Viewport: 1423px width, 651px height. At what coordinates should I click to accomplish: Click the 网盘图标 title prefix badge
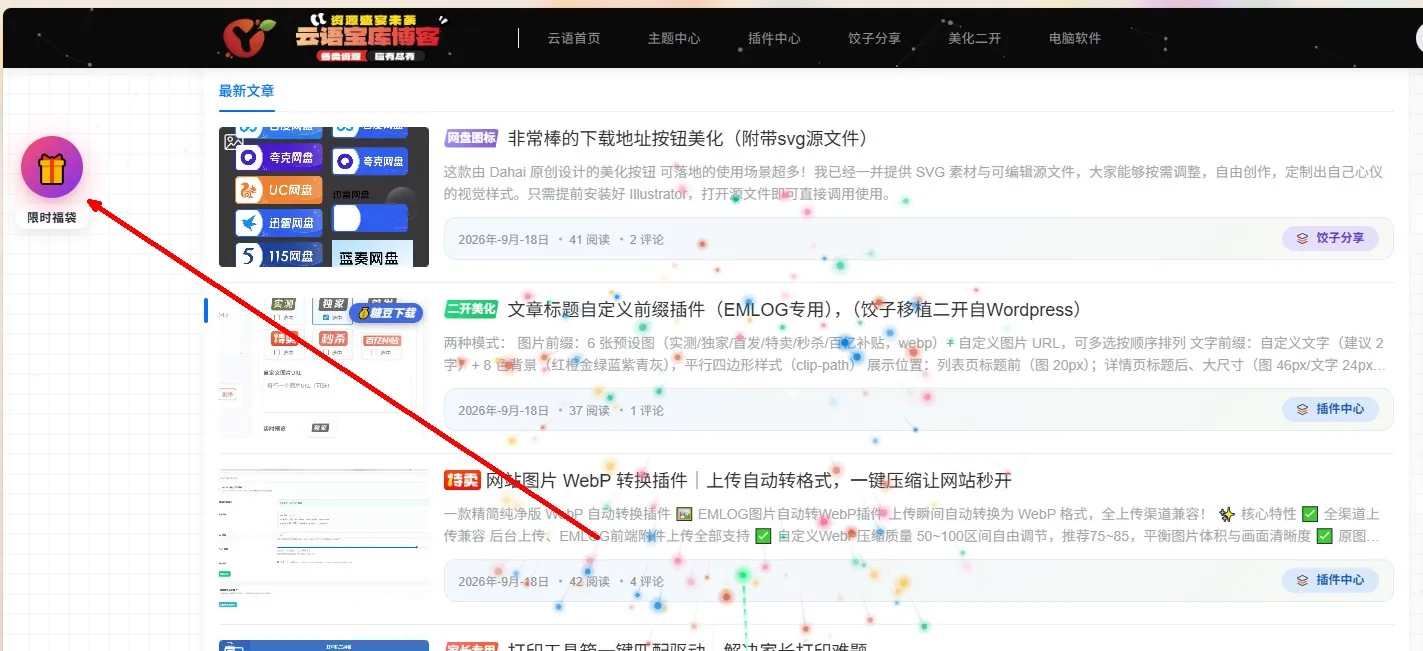point(471,138)
